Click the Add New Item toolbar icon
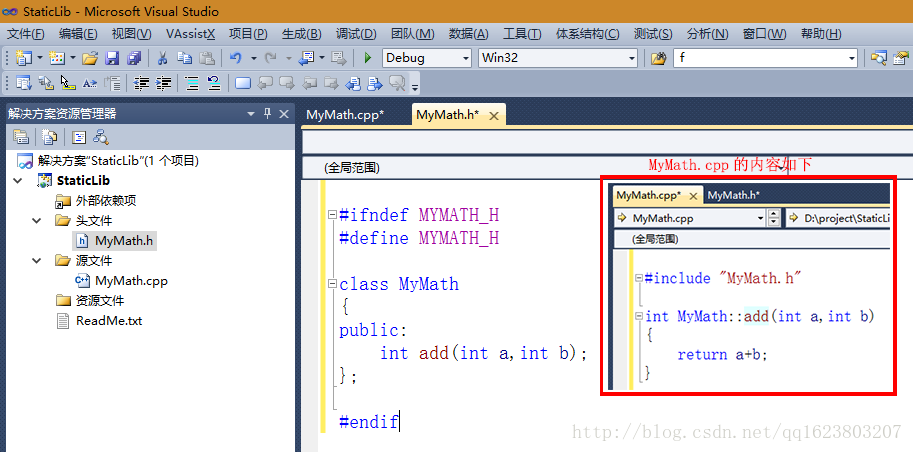This screenshot has width=913, height=452. 57,58
